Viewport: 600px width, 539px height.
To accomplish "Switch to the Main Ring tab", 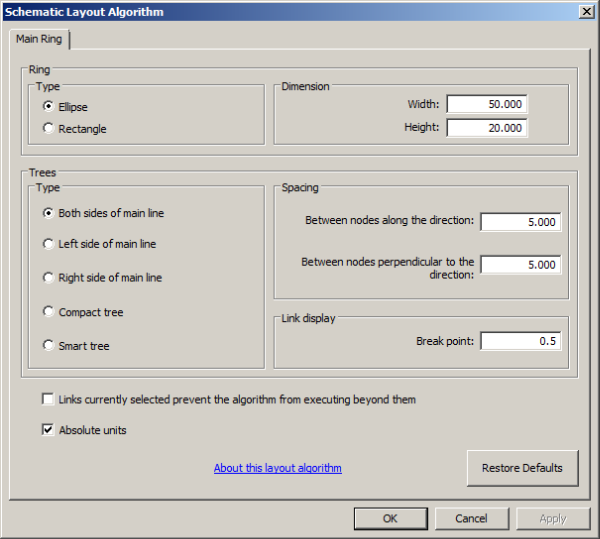I will pyautogui.click(x=40, y=39).
